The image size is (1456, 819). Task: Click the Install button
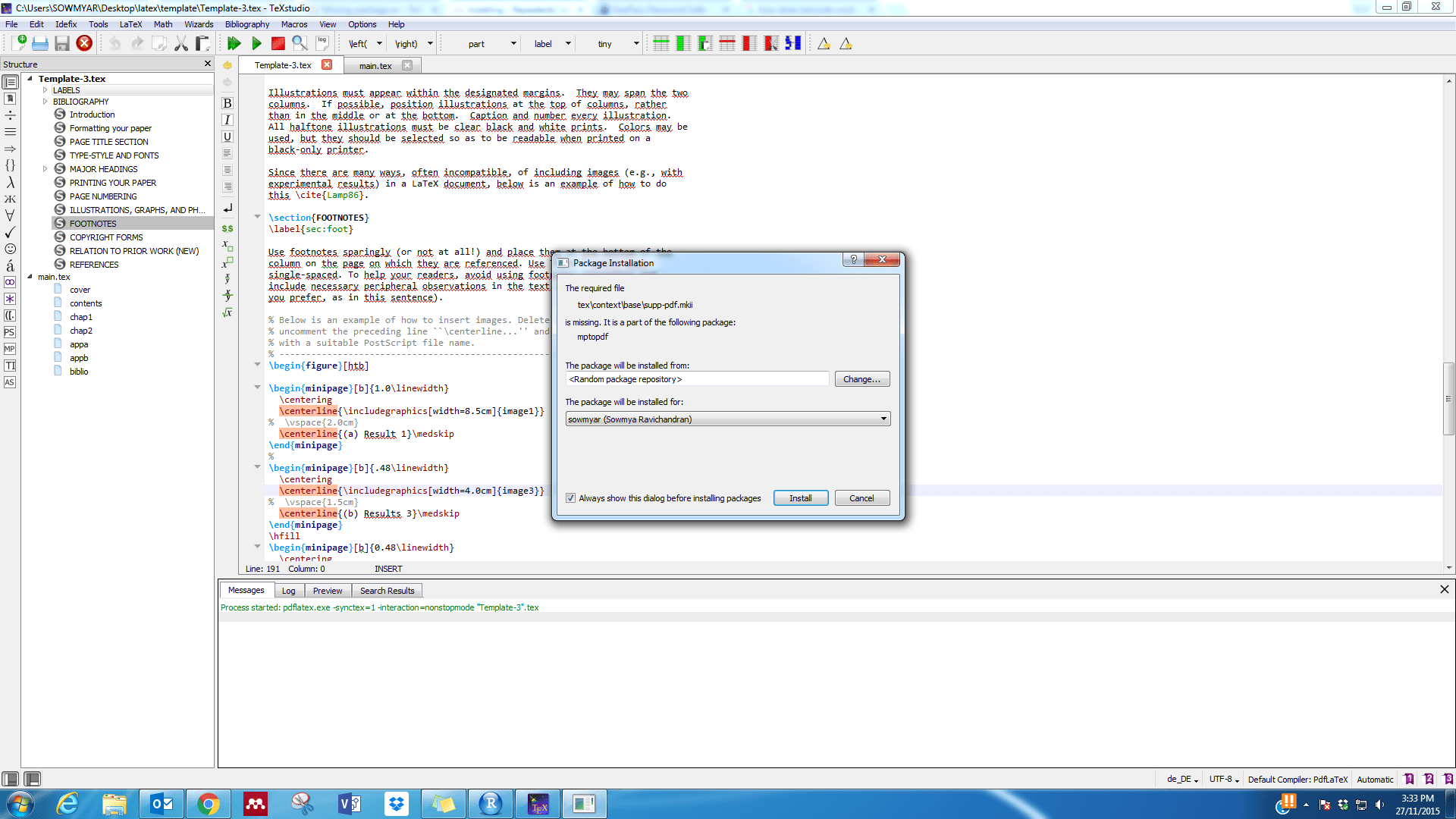pyautogui.click(x=800, y=498)
